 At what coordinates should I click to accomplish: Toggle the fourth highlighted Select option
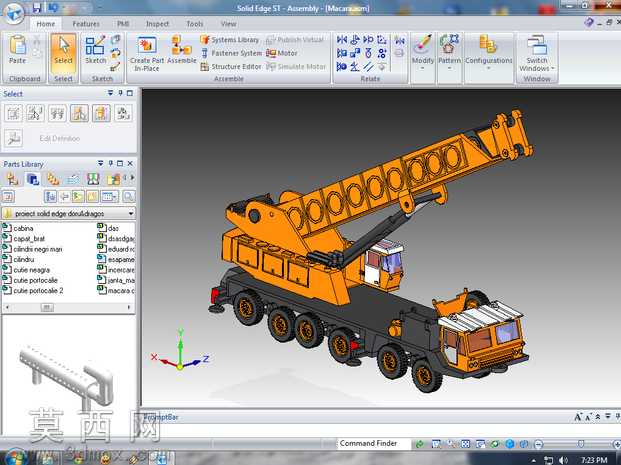79,114
